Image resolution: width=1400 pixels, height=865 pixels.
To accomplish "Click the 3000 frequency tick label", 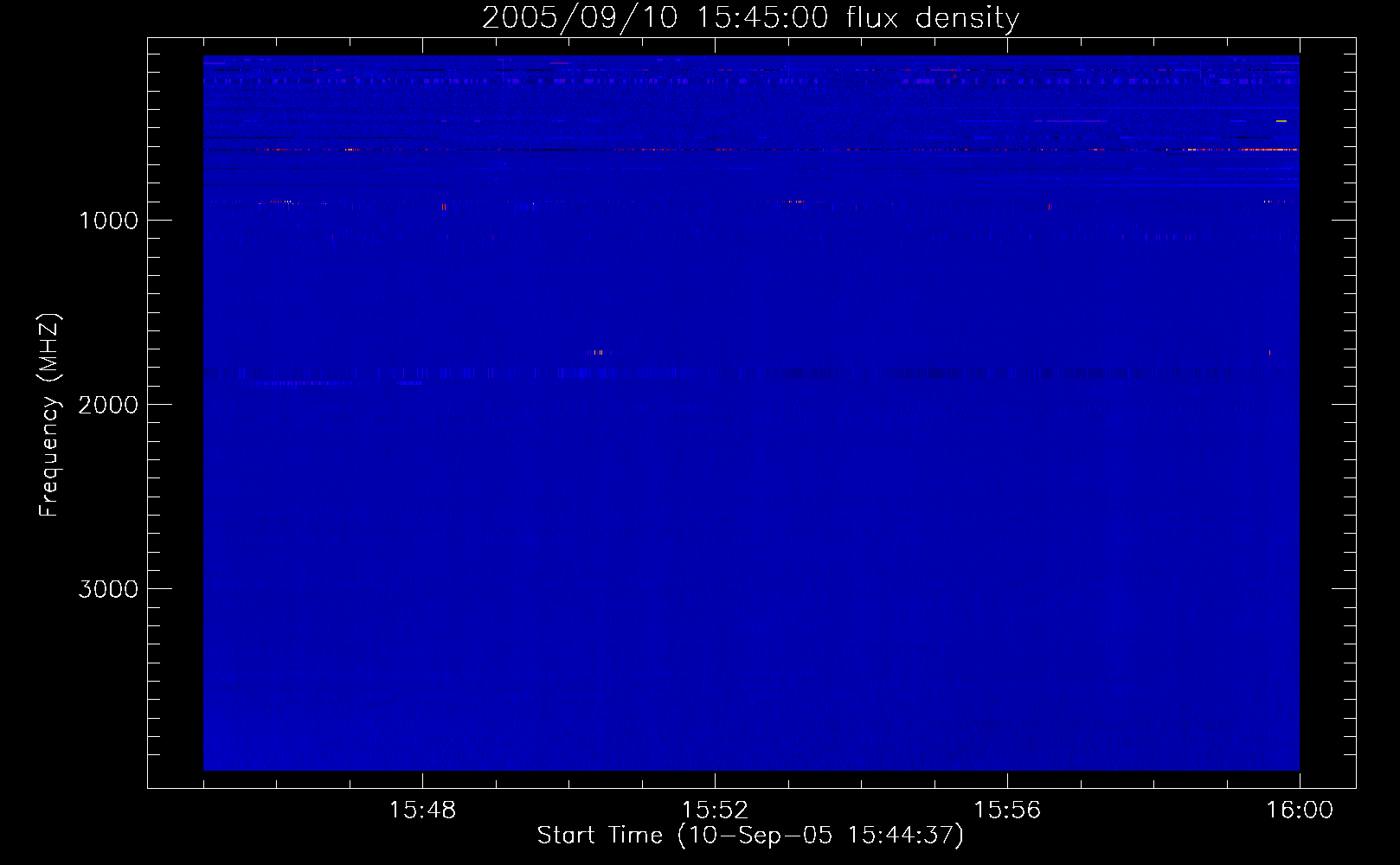I will tap(108, 589).
